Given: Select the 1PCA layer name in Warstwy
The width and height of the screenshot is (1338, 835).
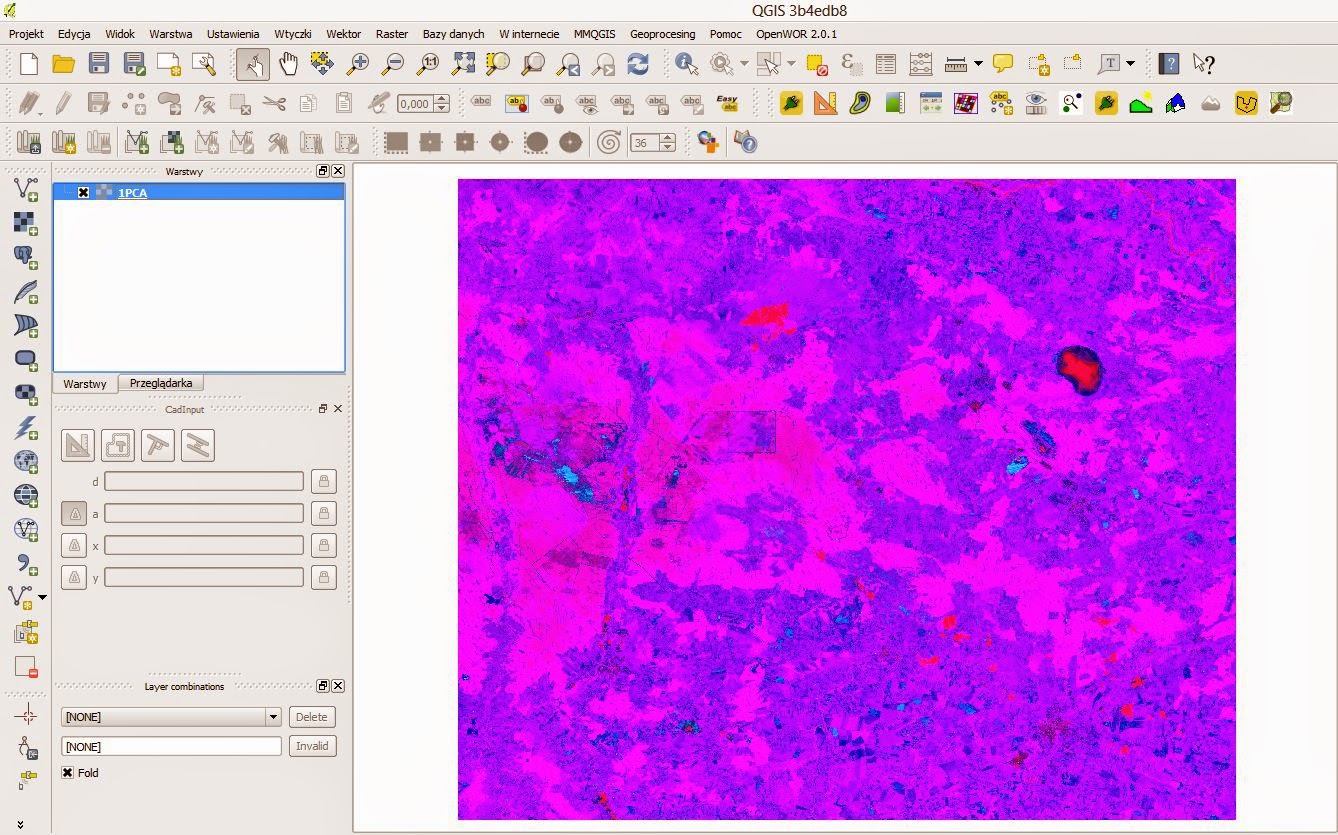Looking at the screenshot, I should click(x=132, y=193).
